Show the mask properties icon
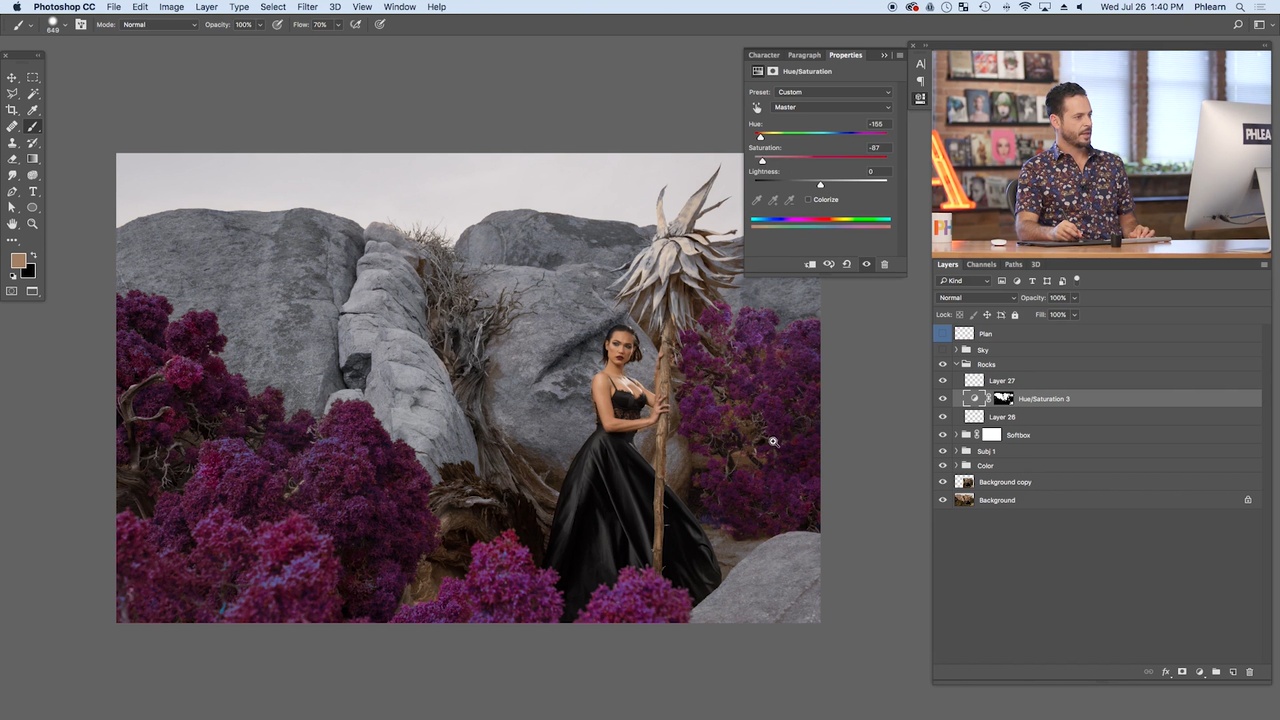This screenshot has height=720, width=1280. [x=772, y=71]
